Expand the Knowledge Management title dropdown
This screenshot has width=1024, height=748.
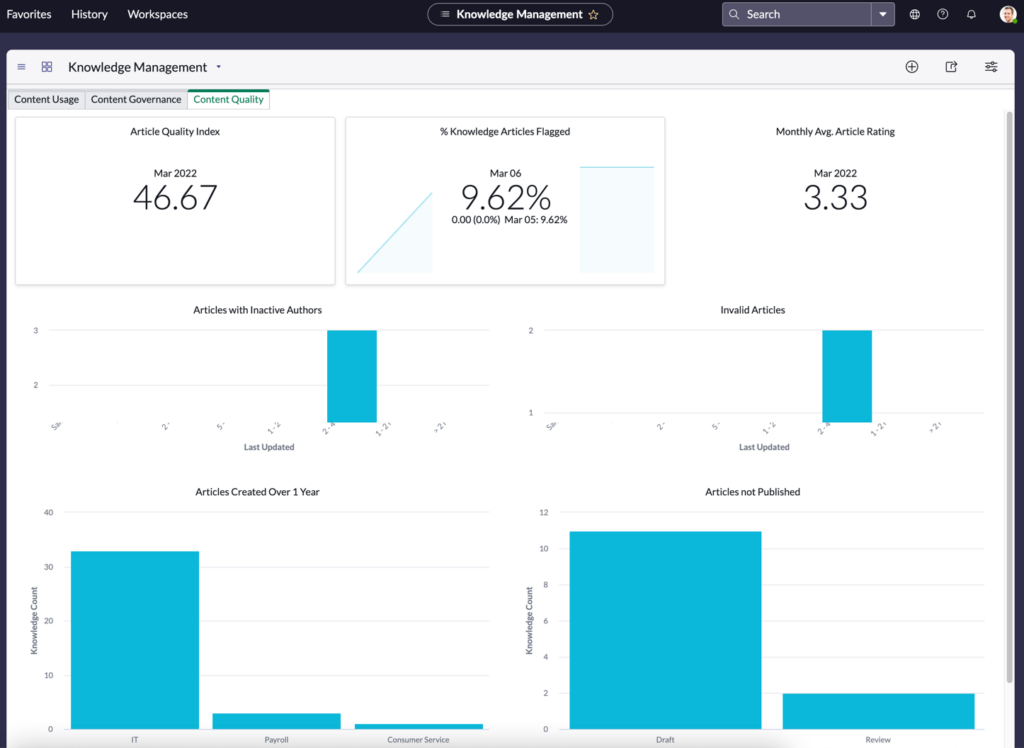click(x=221, y=67)
